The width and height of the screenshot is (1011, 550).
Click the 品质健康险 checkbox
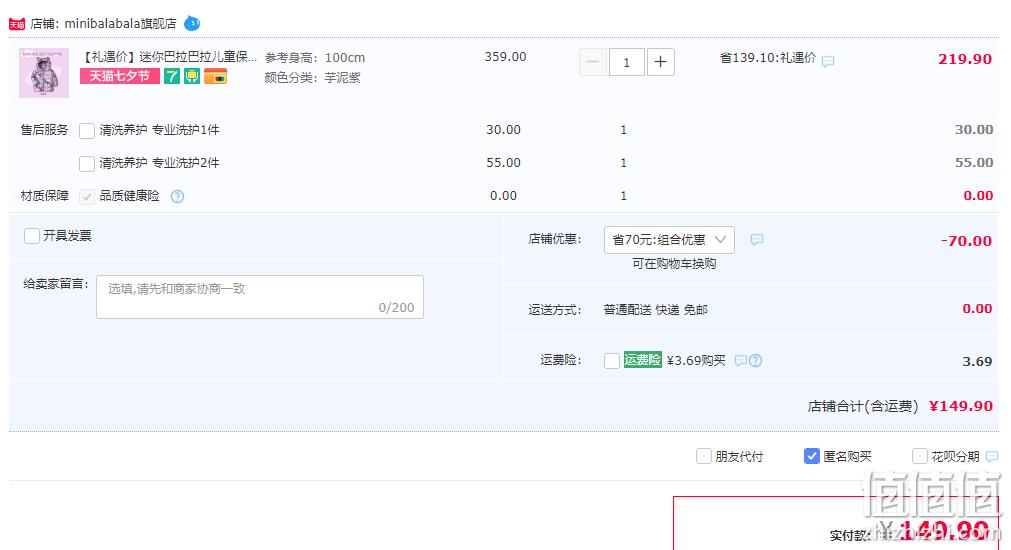point(87,197)
